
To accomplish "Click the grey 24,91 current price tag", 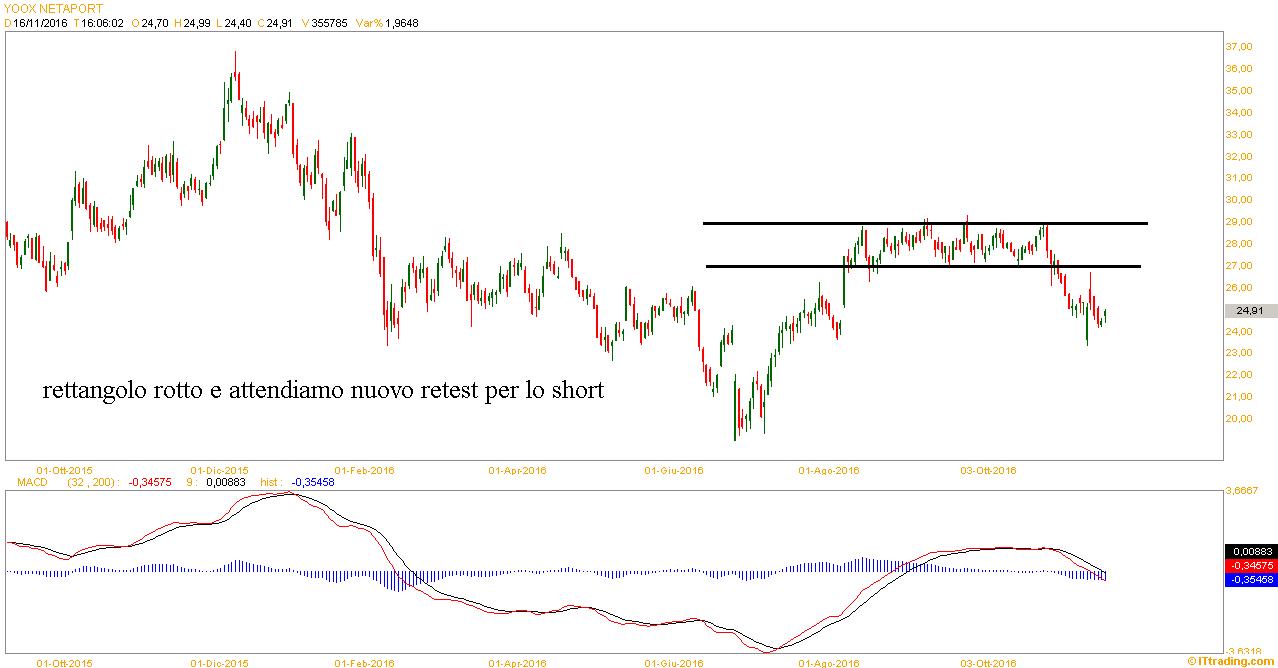I will 1250,311.
